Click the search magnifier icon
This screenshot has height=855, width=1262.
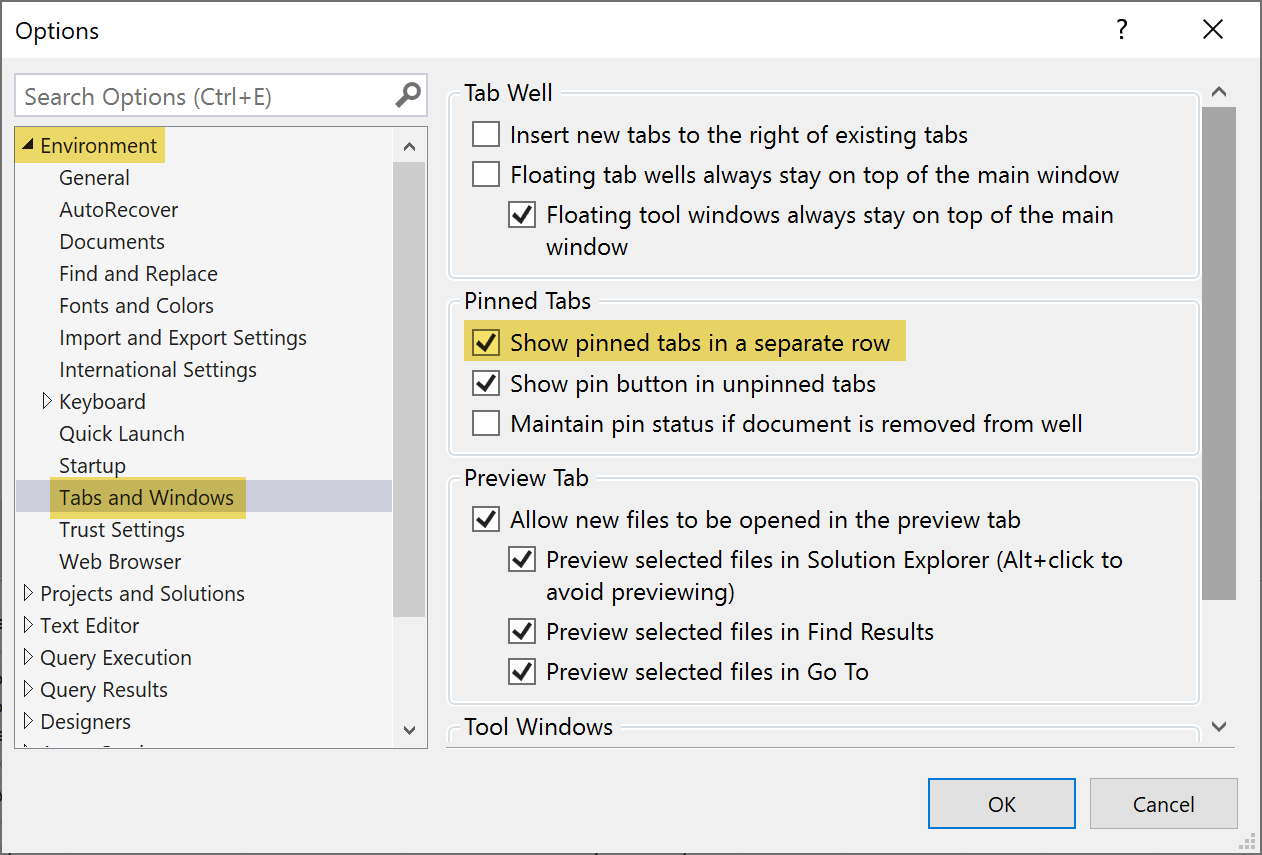click(x=408, y=95)
